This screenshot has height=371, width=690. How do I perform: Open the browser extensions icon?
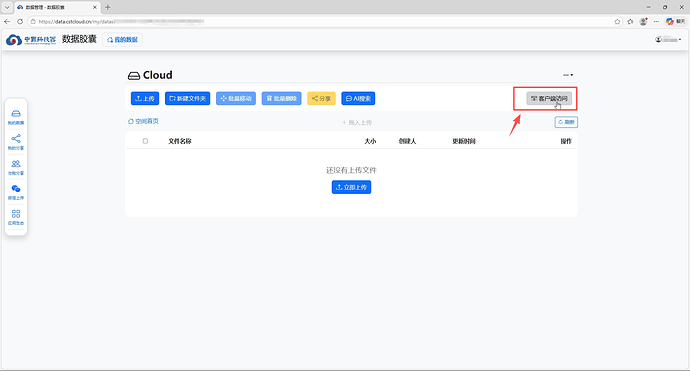631,21
